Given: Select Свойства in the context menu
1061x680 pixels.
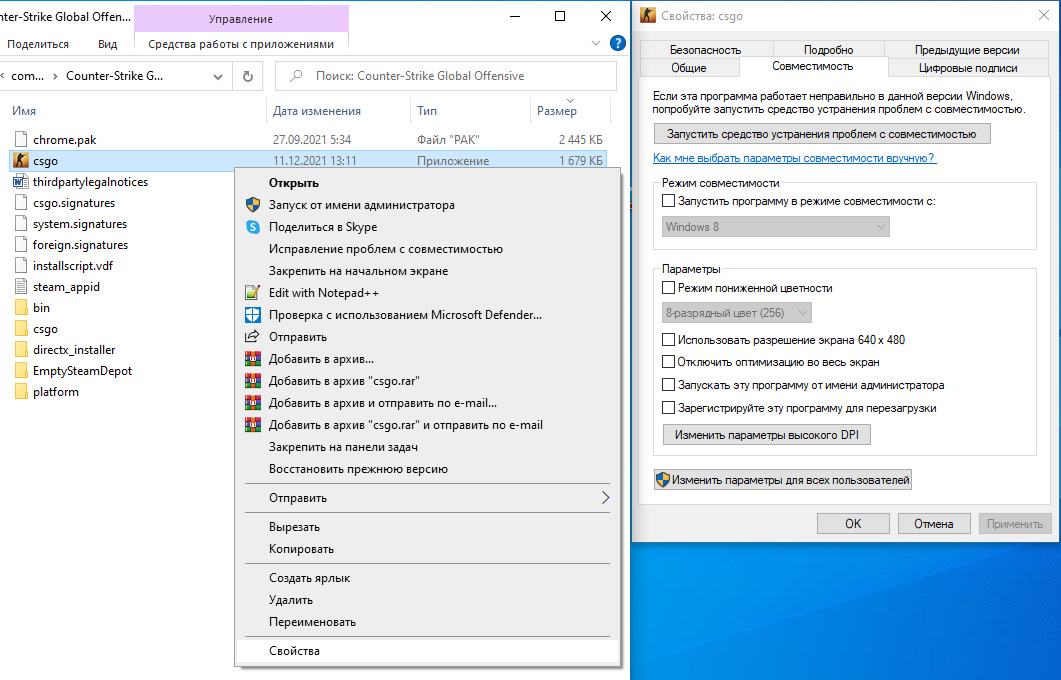Looking at the screenshot, I should (427, 651).
